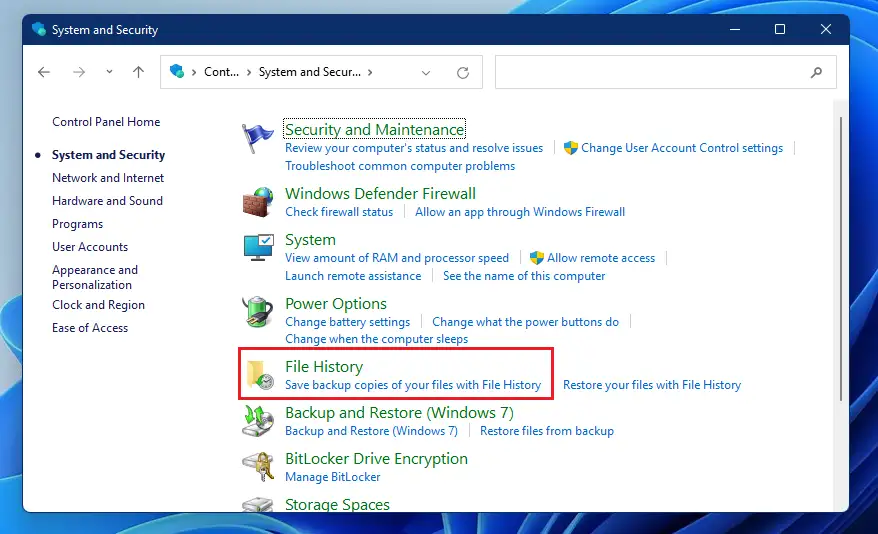
Task: Click the Cont... breadcrumb segment
Action: (221, 72)
